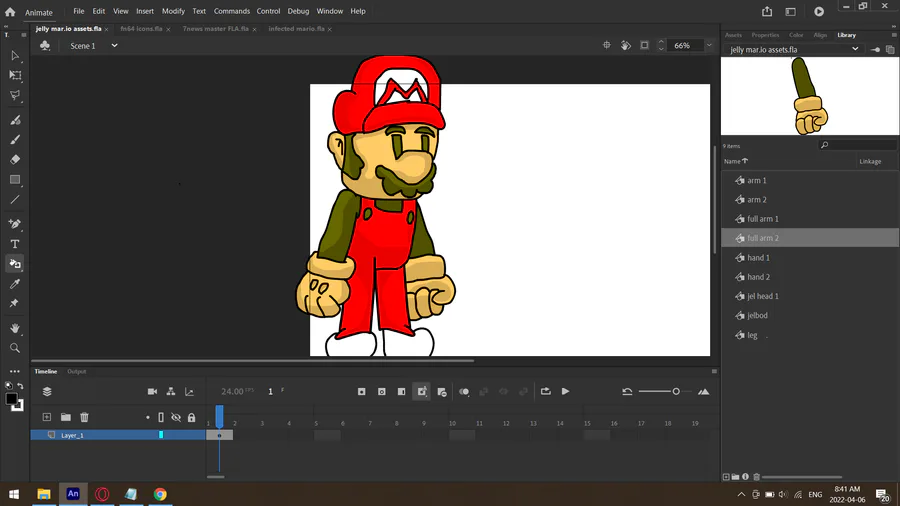Toggle Lock All Layers padlock
The height and width of the screenshot is (506, 900).
(x=191, y=417)
